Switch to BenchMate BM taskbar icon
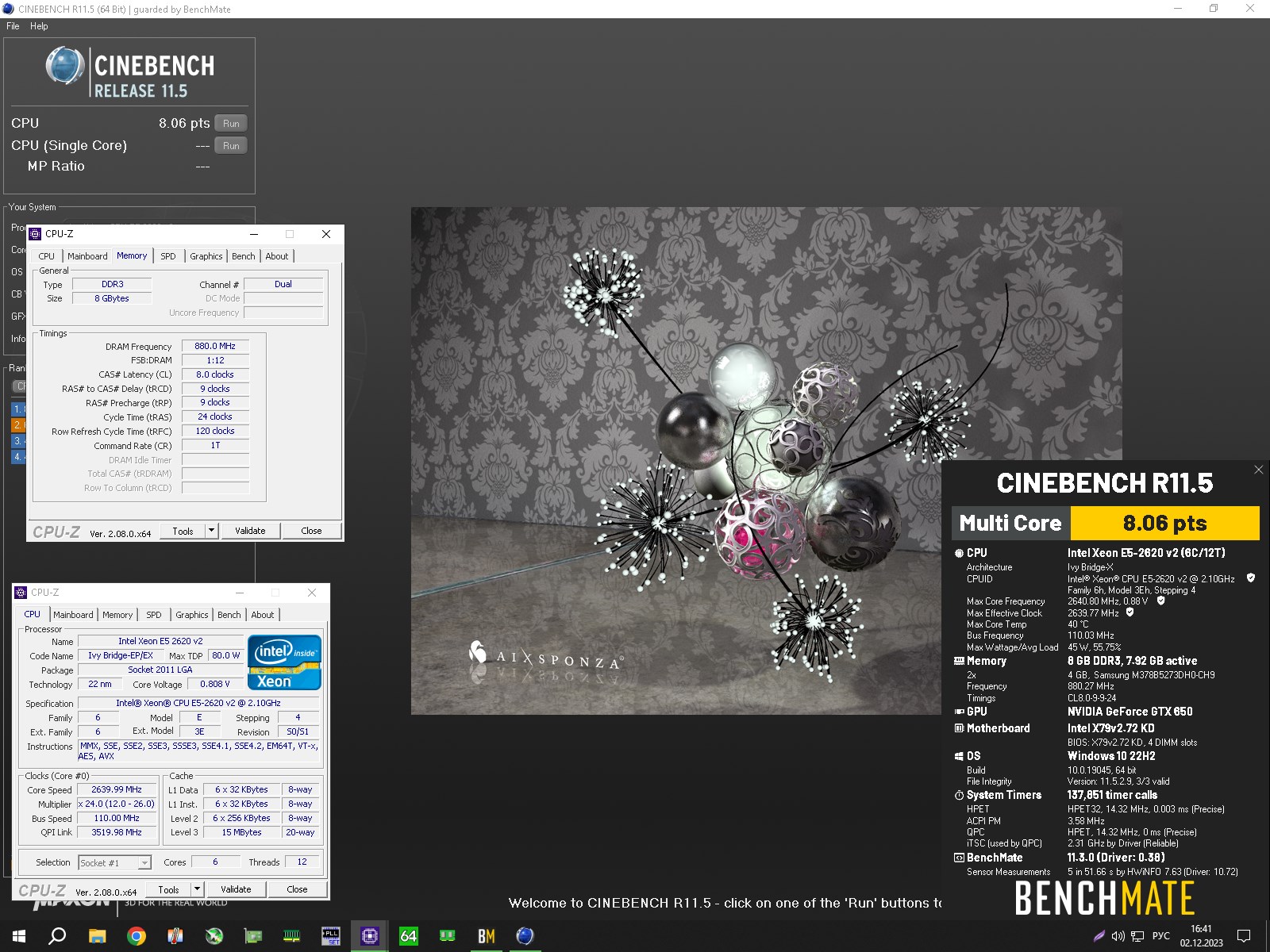This screenshot has height=952, width=1270. click(487, 936)
